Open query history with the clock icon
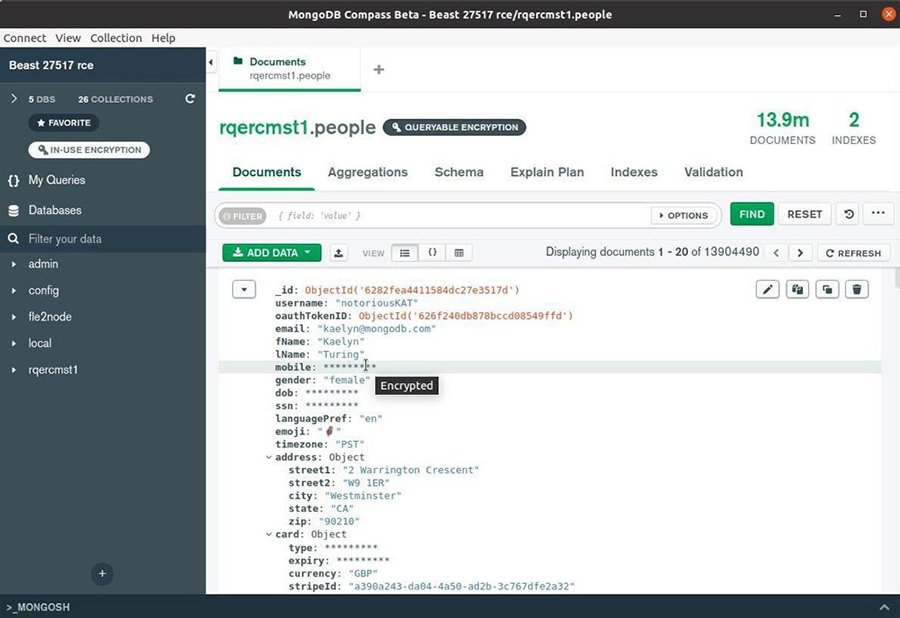The width and height of the screenshot is (900, 618). (846, 214)
